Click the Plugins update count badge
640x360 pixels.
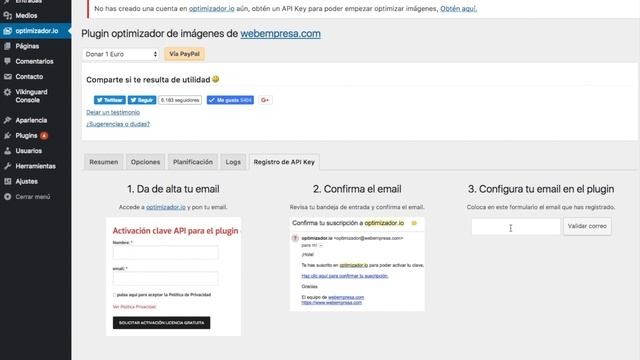(x=44, y=136)
